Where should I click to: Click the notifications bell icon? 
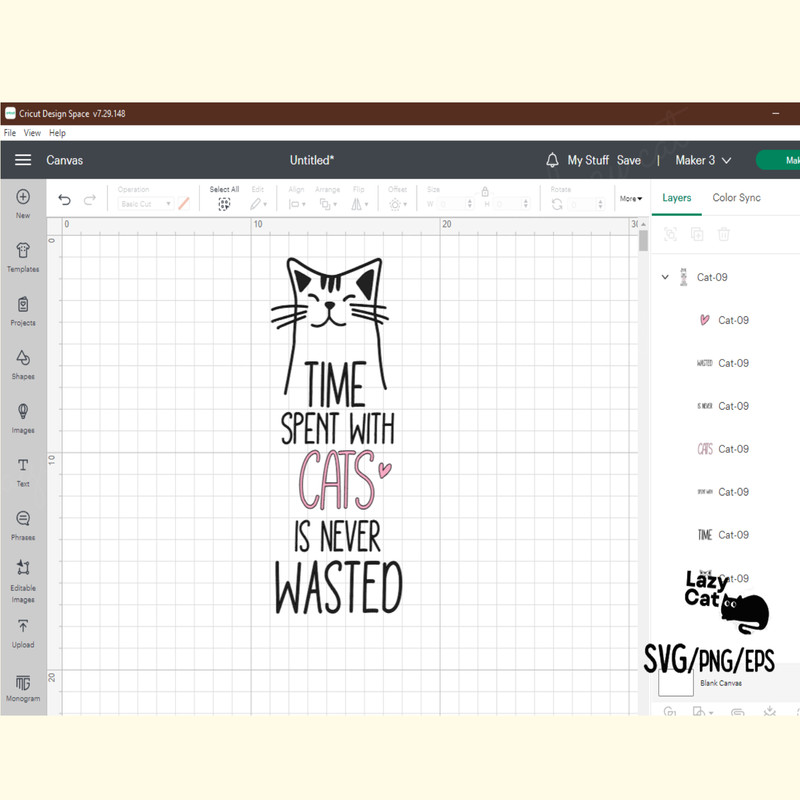coord(551,160)
